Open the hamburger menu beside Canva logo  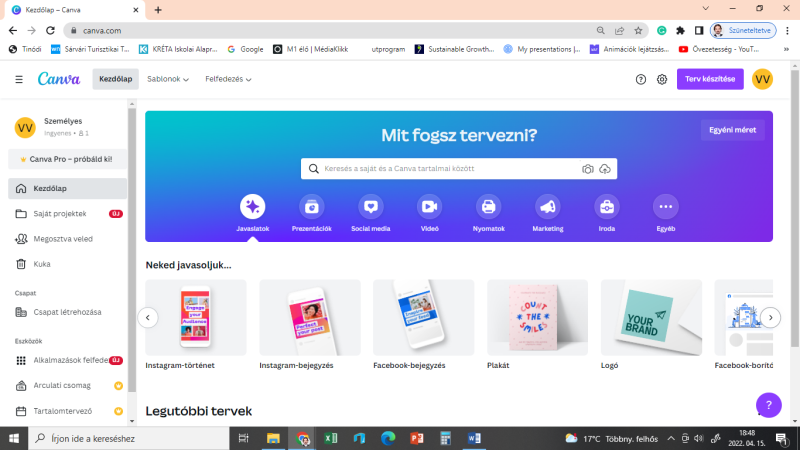click(19, 79)
